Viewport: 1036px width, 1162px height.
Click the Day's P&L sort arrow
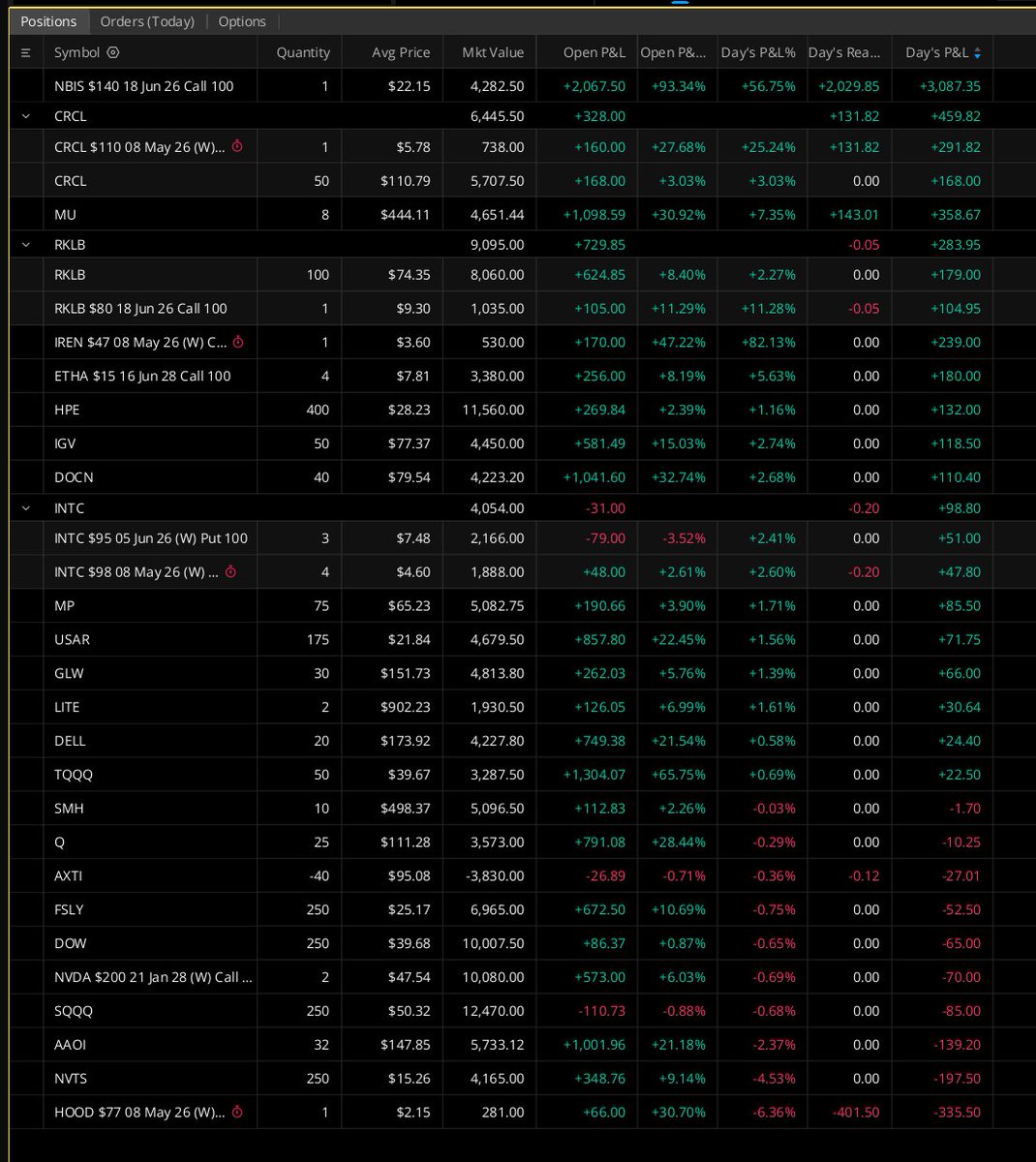point(977,53)
